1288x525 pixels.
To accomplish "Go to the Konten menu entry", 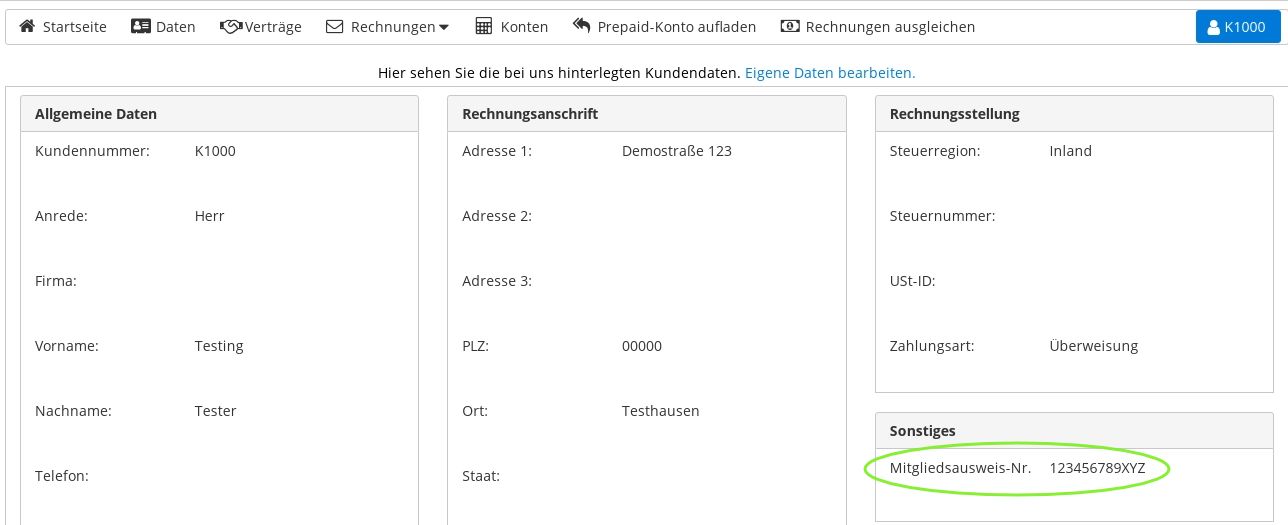I will coord(524,27).
